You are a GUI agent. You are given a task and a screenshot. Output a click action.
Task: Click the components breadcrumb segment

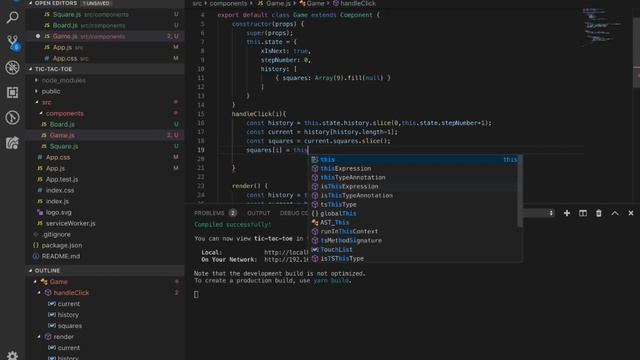(x=228, y=3)
